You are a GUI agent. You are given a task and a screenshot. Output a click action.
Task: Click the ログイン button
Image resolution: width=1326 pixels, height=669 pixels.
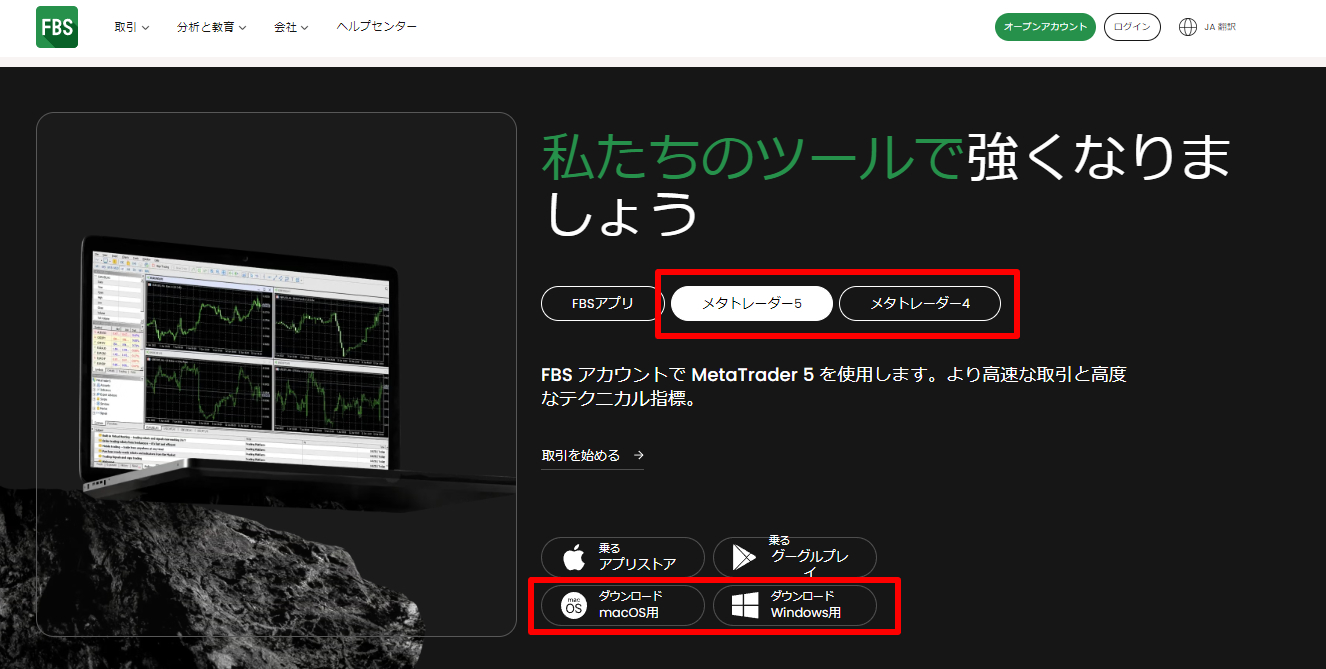(1132, 27)
